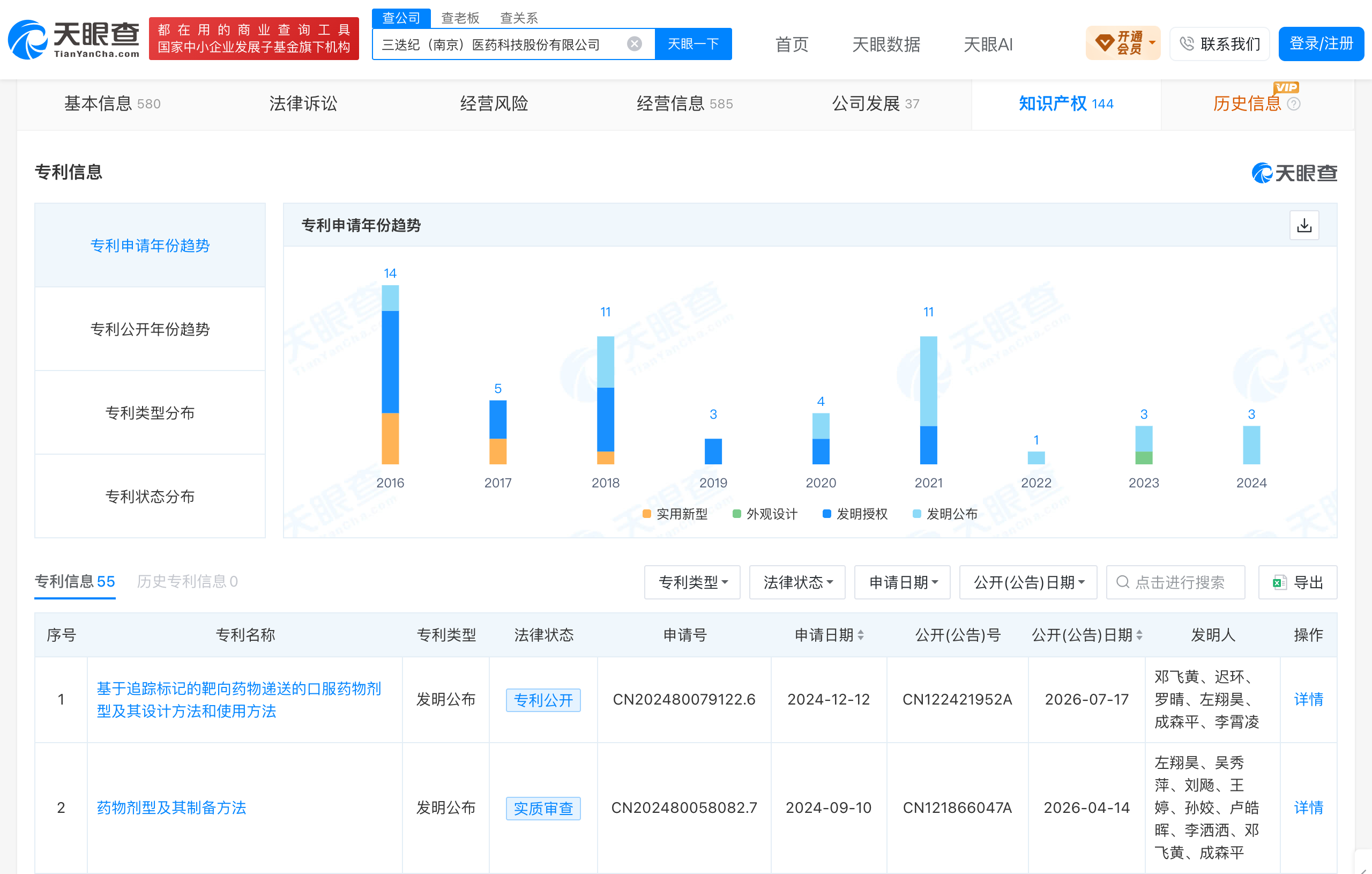The image size is (1372, 874).
Task: Sort by 公开(公告)日期 column arrows
Action: [1139, 634]
